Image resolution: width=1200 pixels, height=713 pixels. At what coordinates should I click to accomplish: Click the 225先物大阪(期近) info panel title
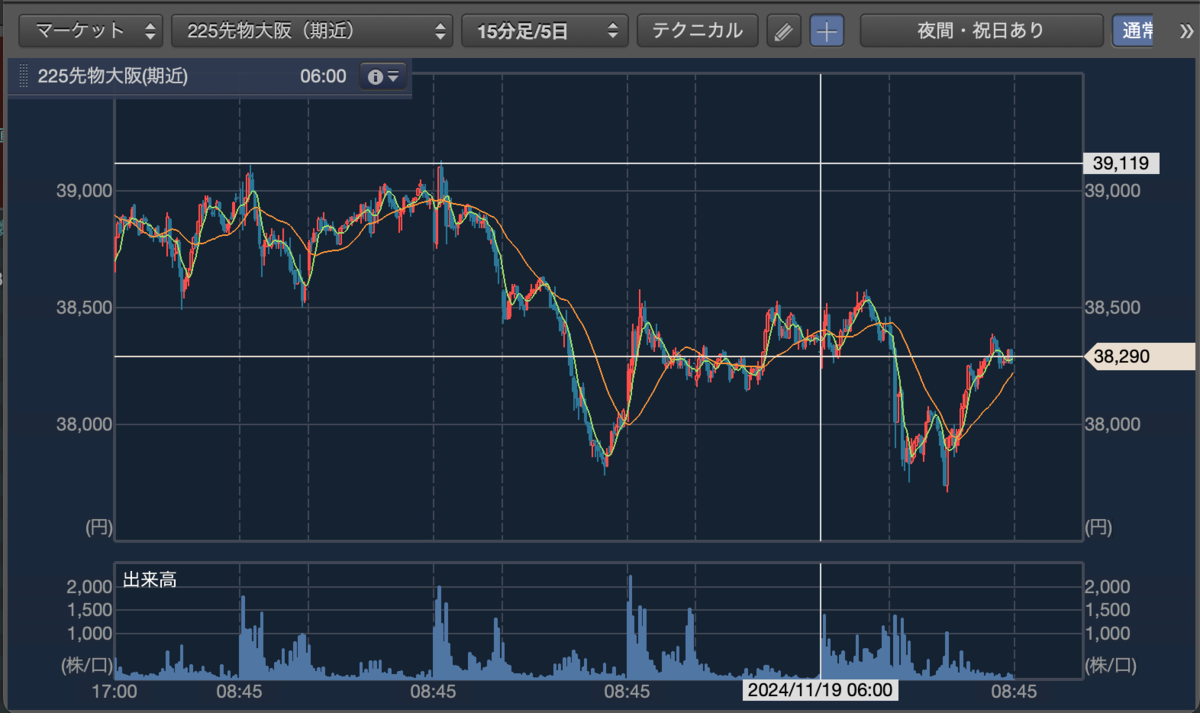[x=112, y=77]
